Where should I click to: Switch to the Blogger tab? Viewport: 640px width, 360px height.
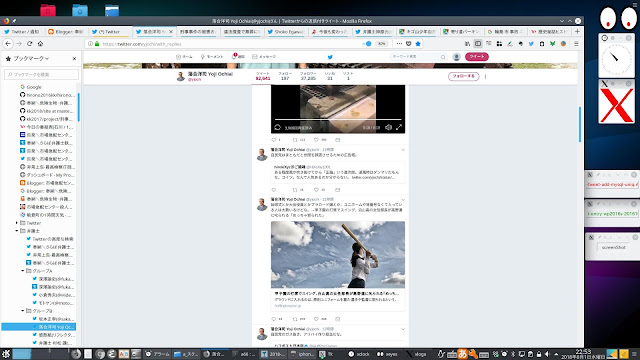point(65,31)
